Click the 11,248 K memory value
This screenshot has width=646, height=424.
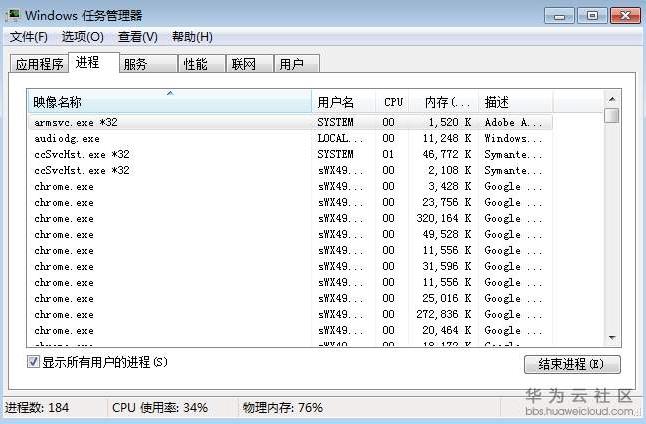pos(447,138)
